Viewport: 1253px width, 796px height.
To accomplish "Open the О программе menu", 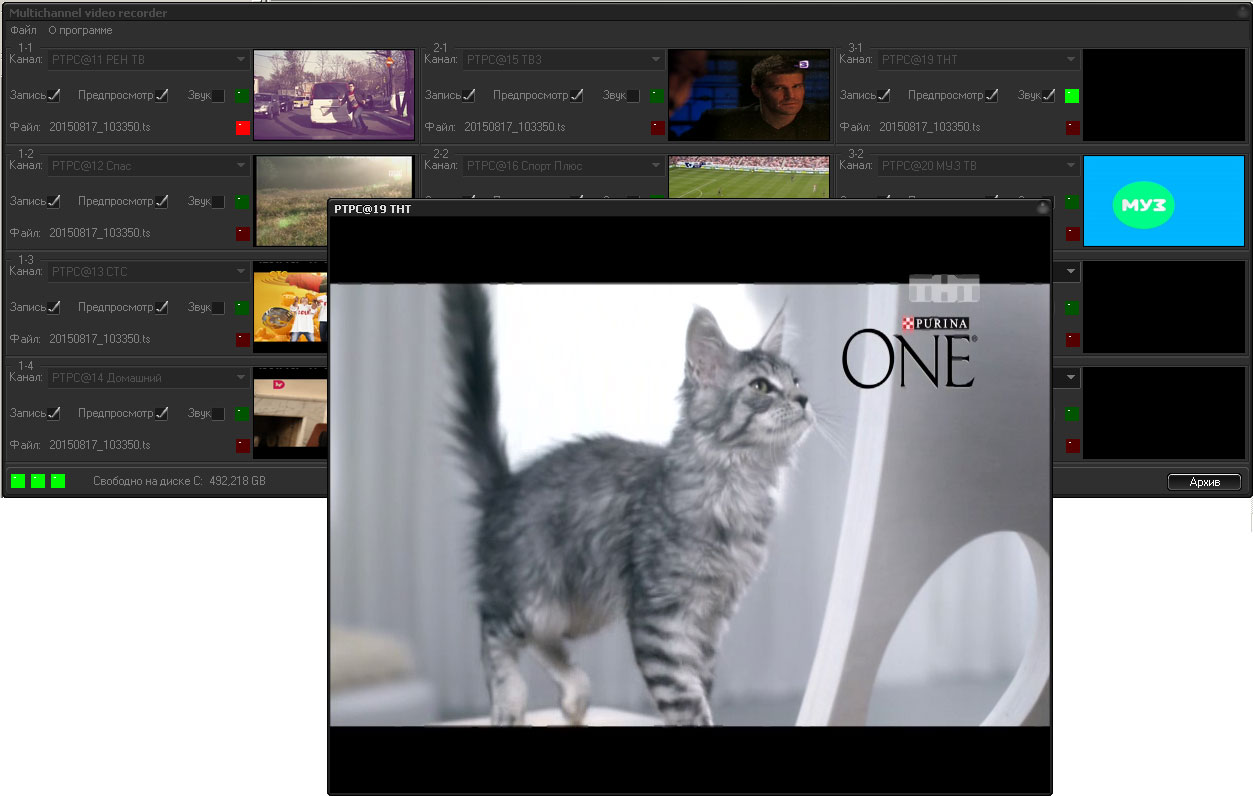I will 80,30.
